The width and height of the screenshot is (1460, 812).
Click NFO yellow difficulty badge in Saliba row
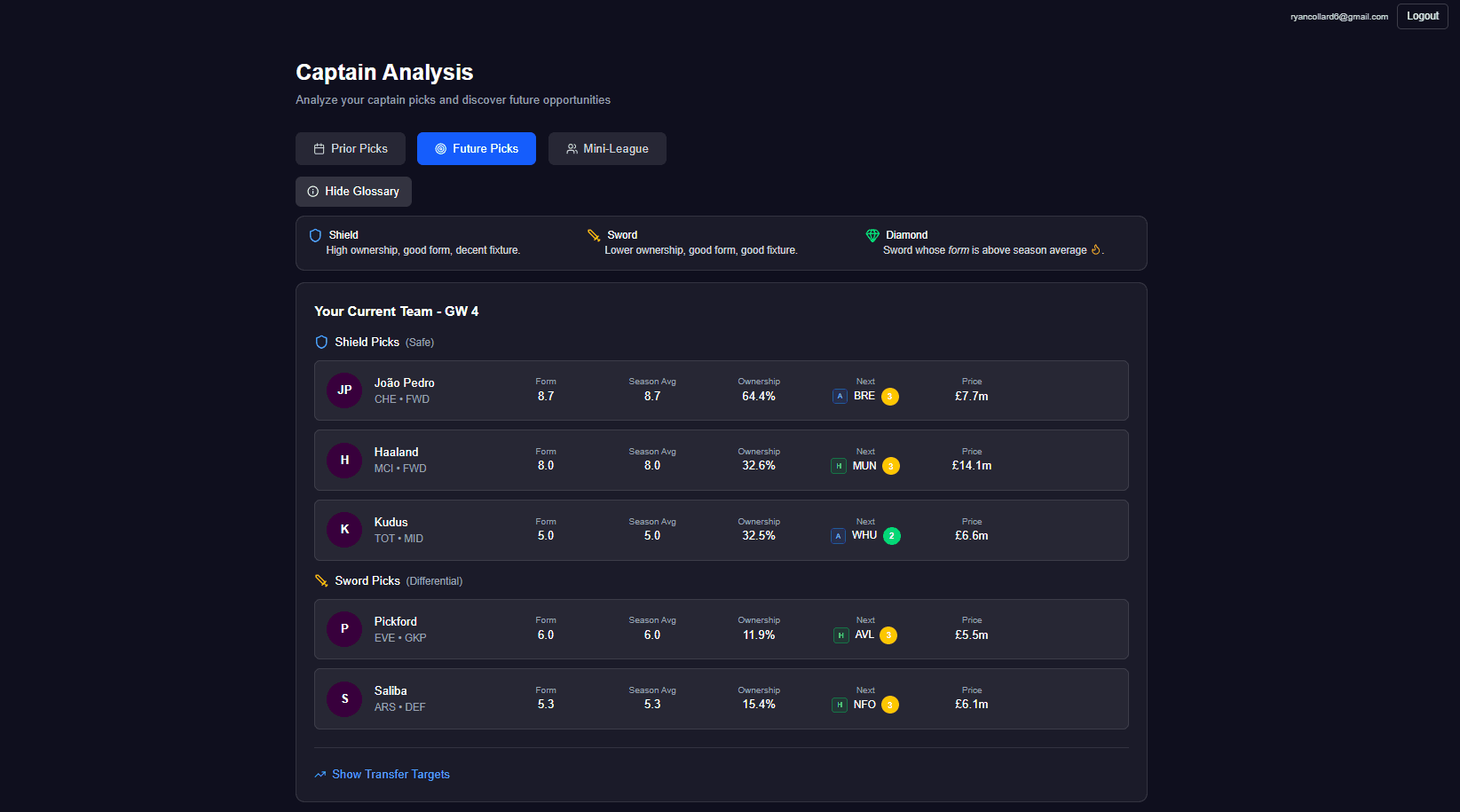[x=890, y=706]
